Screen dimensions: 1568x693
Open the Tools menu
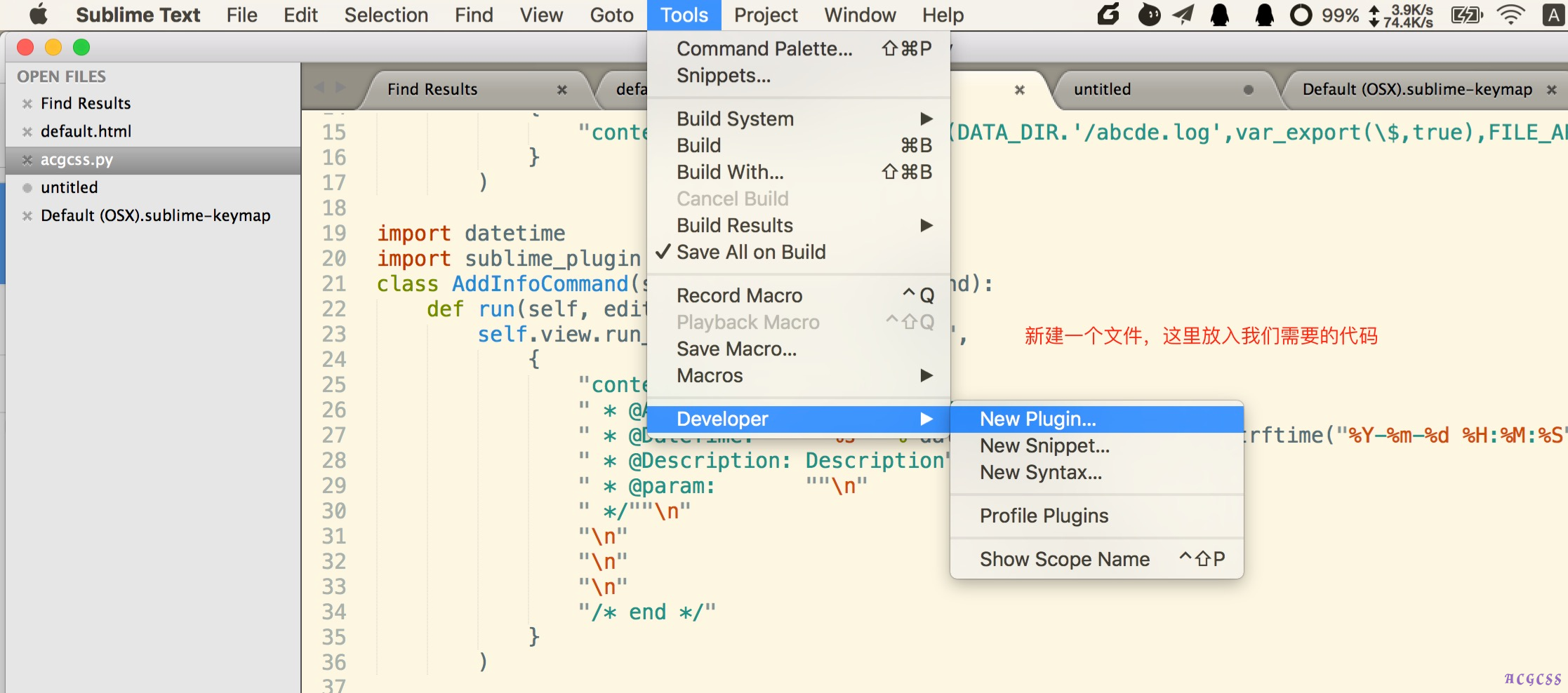[x=684, y=15]
